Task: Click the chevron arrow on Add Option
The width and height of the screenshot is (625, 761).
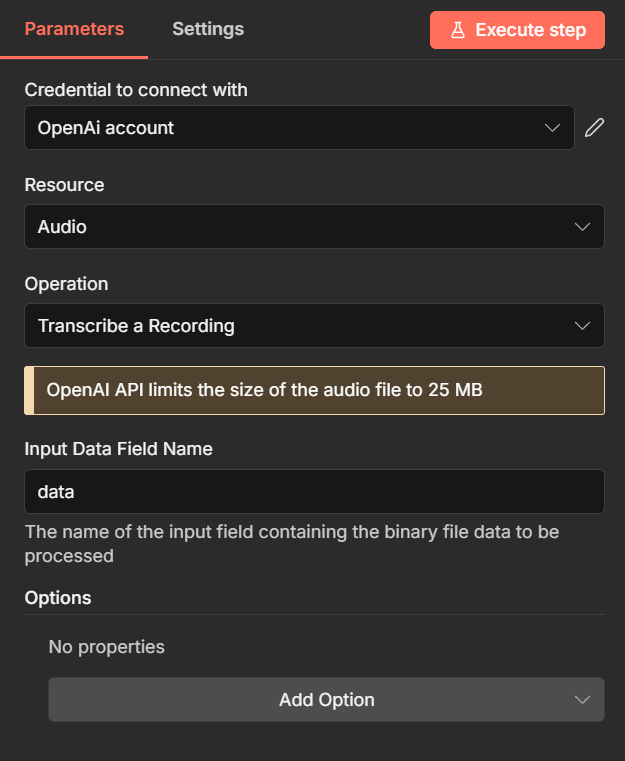Action: coord(583,700)
